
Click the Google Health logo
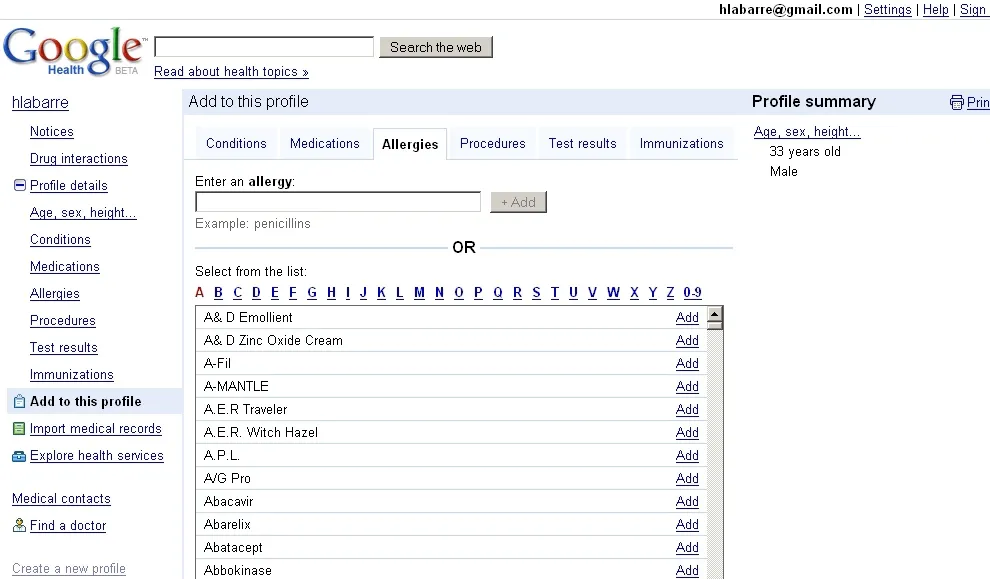tap(75, 52)
